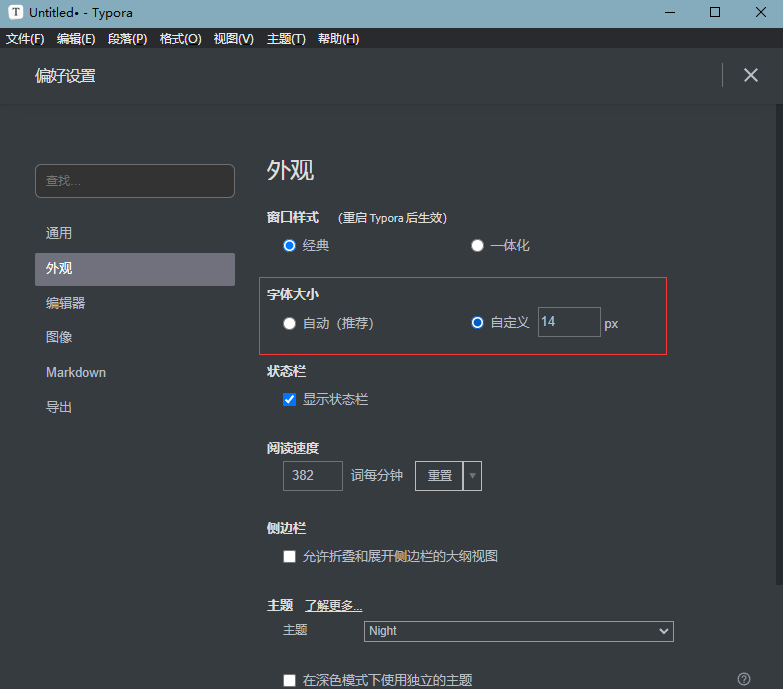Open the 帮助(H) menu

tap(339, 39)
